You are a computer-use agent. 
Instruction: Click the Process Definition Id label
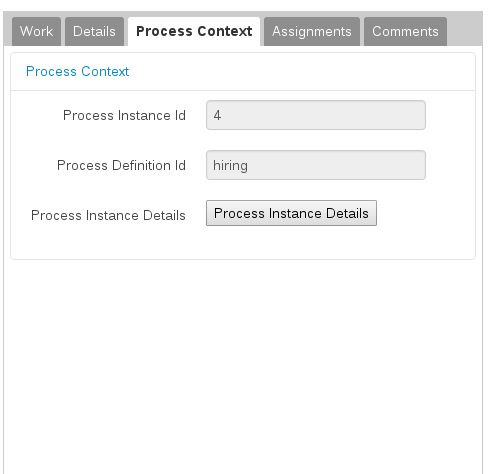pyautogui.click(x=121, y=165)
